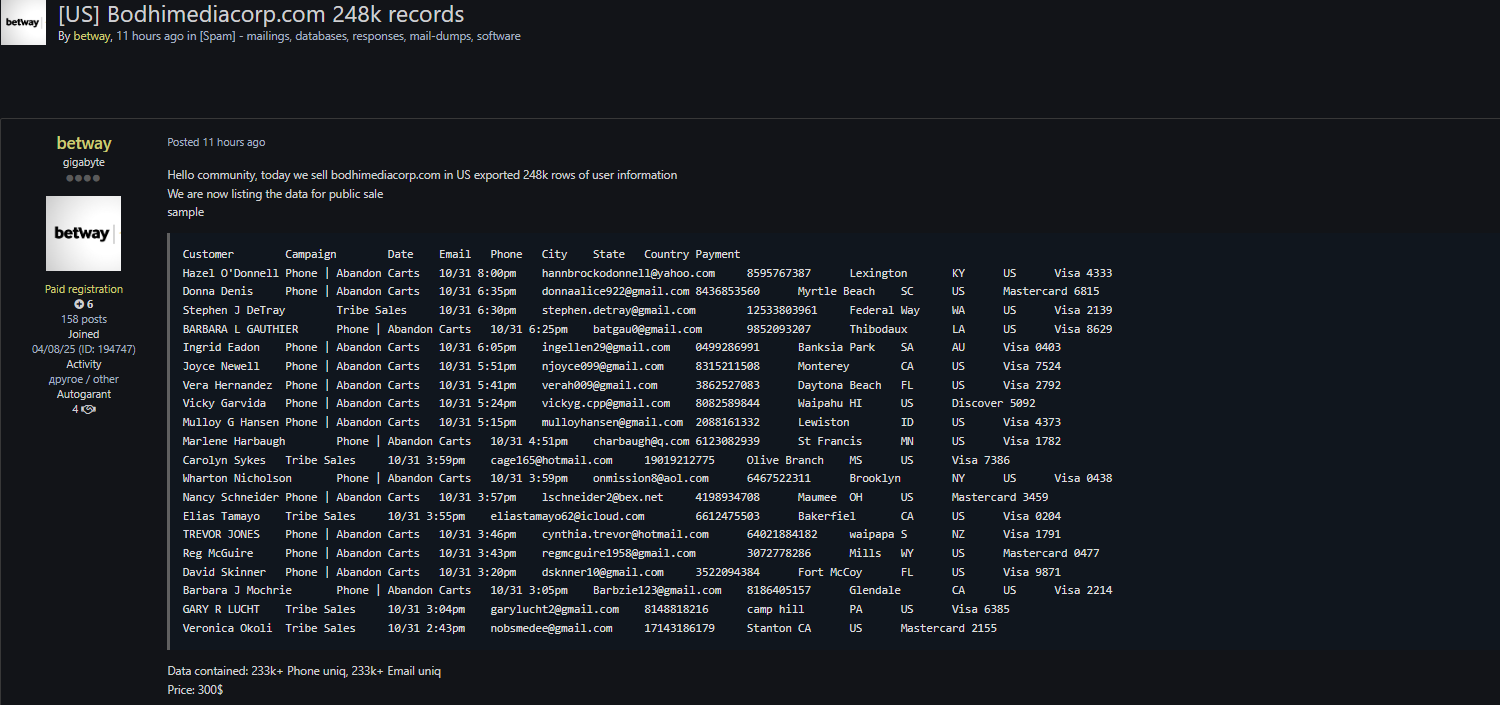Viewport: 1500px width, 705px height.
Task: Open betway's profile from the byline
Action: coord(91,36)
